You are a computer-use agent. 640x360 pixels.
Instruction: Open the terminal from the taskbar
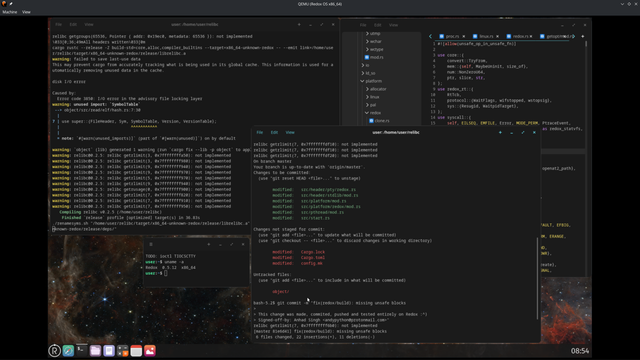[x=82, y=350]
